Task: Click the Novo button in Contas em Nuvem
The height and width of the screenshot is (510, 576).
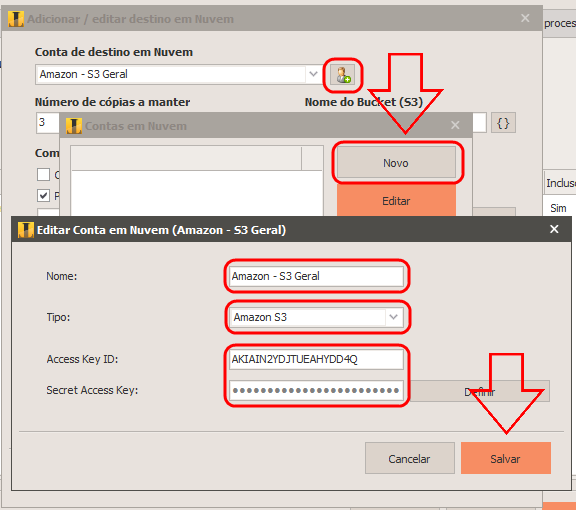Action: [x=396, y=163]
